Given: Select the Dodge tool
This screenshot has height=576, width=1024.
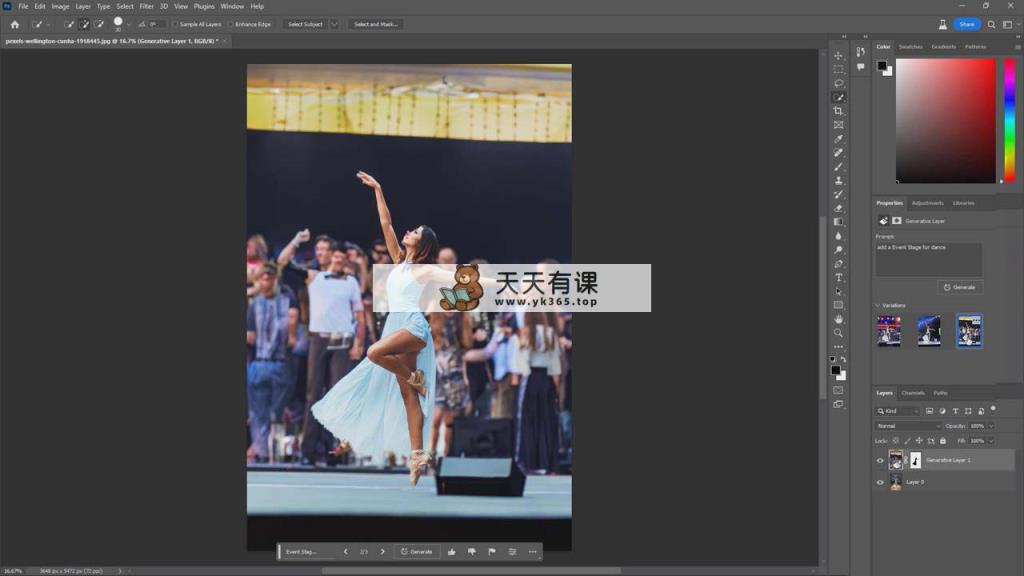Looking at the screenshot, I should pos(839,250).
